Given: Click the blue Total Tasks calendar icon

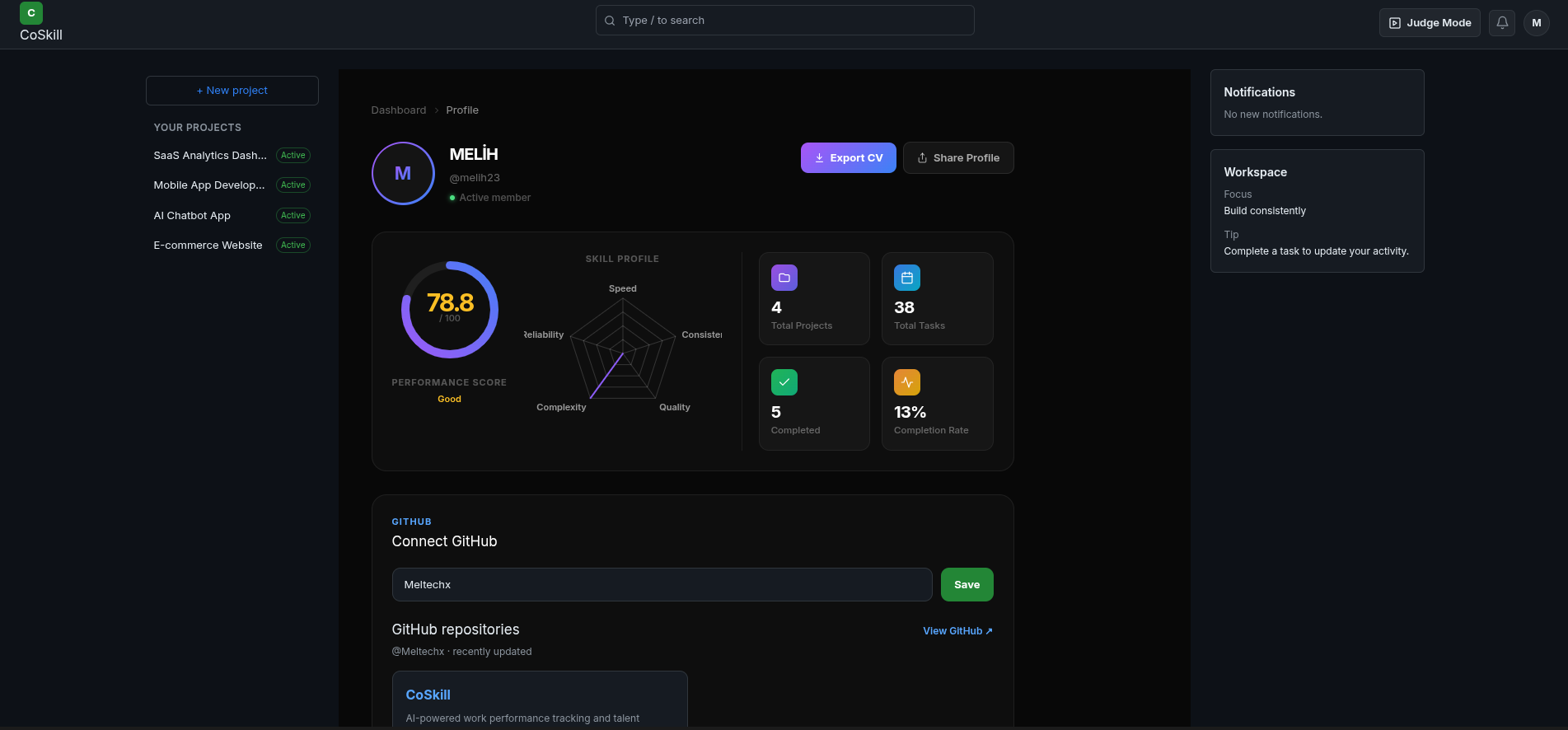Looking at the screenshot, I should (x=907, y=278).
